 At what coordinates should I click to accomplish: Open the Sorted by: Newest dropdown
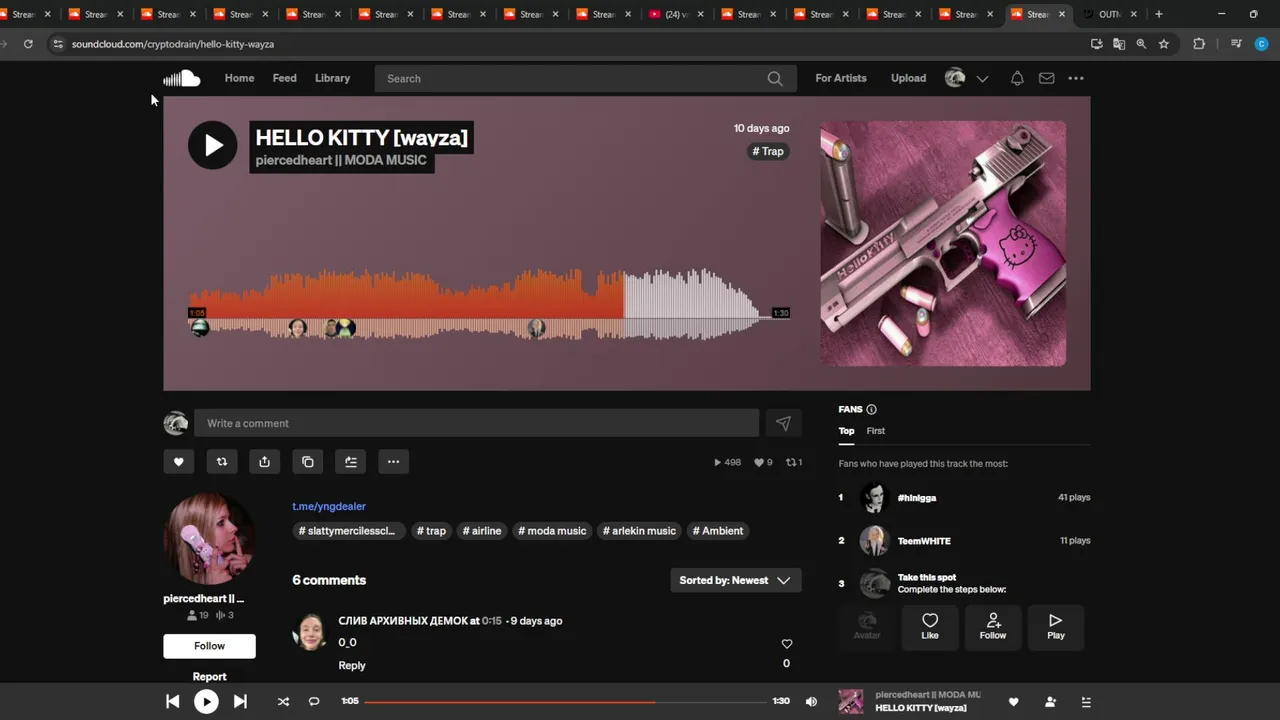pos(735,580)
